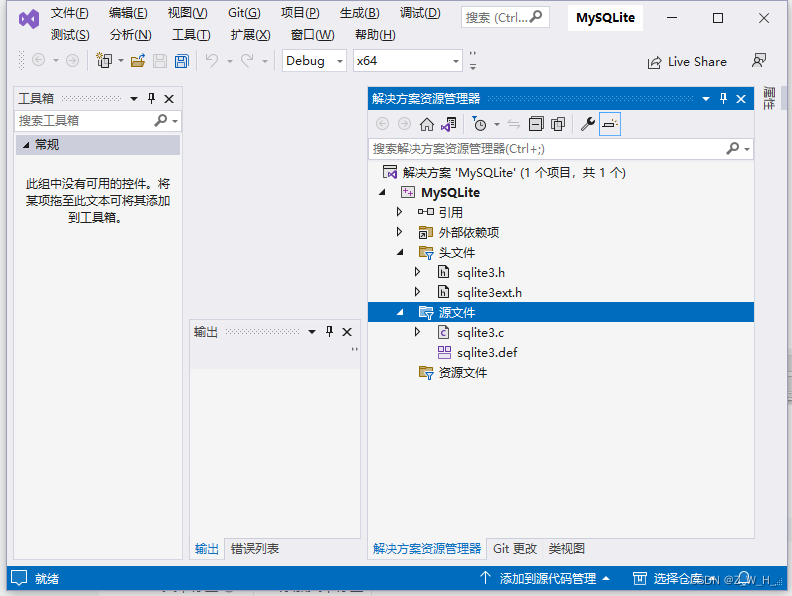Collapse the 常规 toolbox group
This screenshot has width=792, height=596.
point(26,145)
